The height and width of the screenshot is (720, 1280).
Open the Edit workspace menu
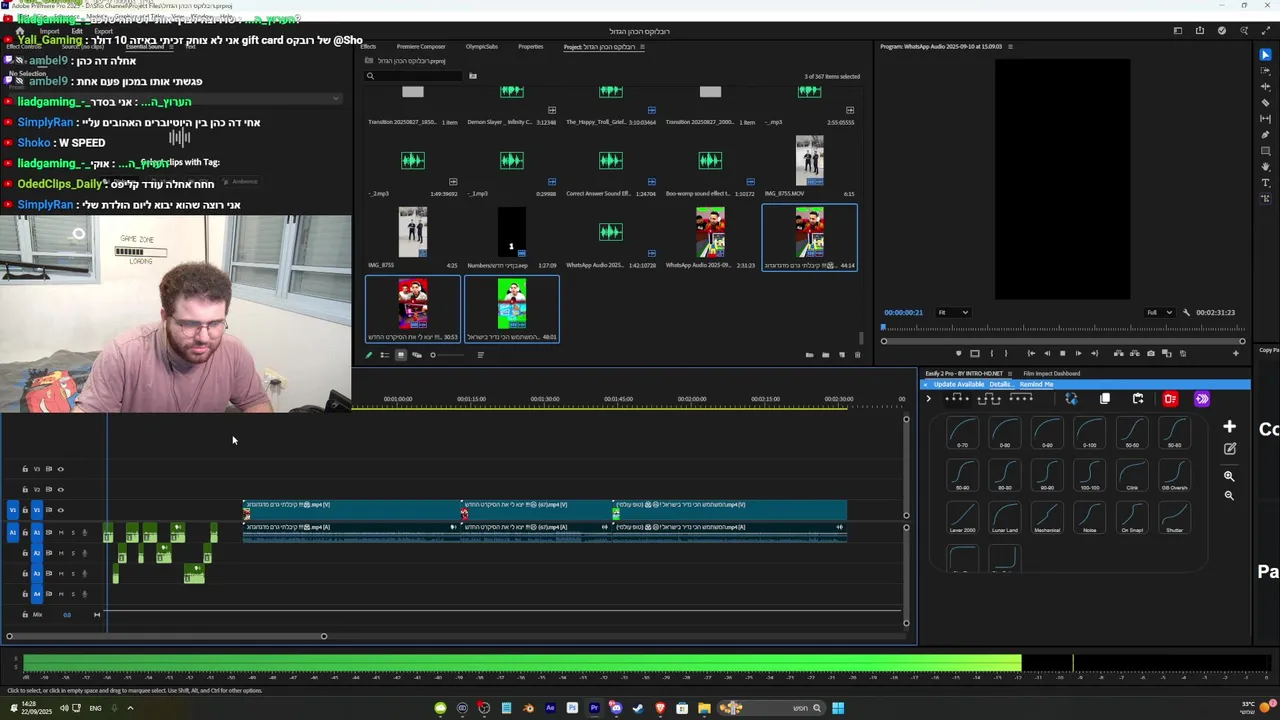point(76,31)
